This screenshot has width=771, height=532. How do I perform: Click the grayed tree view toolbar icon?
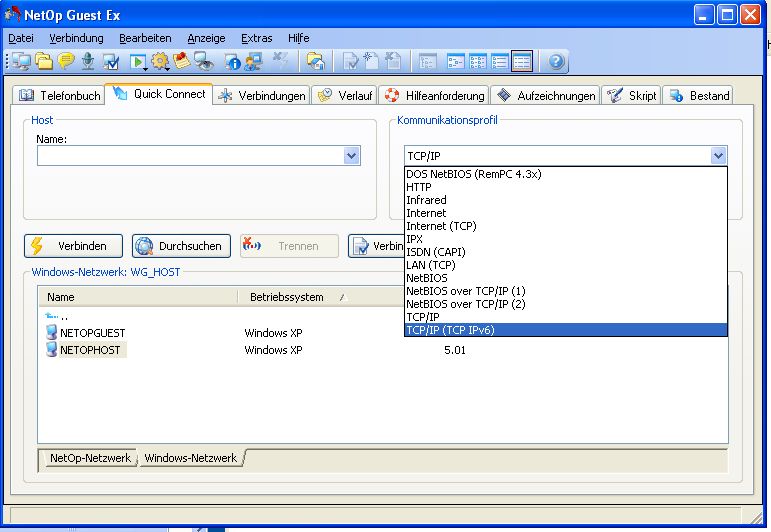[x=428, y=61]
